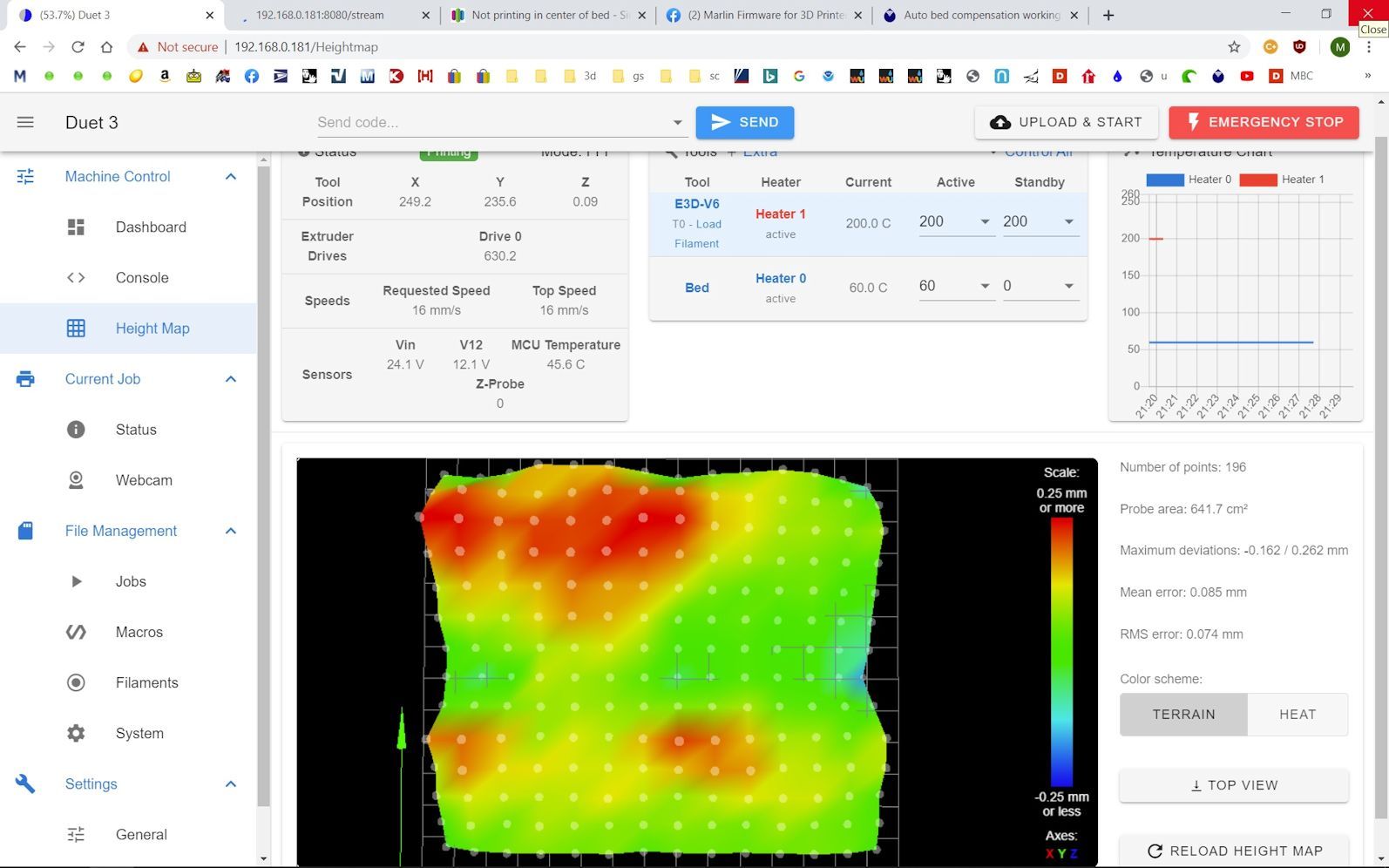Switch to Auto bed compensation tab
This screenshot has width=1389, height=868.
point(981,15)
